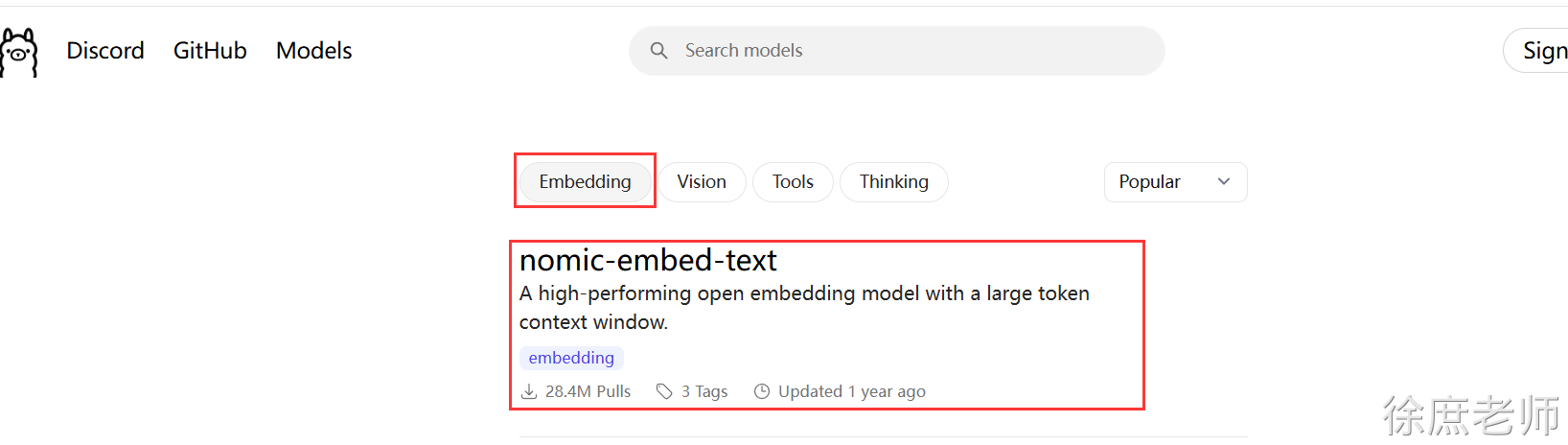Click the blue embedding tag badge
Viewport: 1568px width, 445px height.
coord(571,358)
